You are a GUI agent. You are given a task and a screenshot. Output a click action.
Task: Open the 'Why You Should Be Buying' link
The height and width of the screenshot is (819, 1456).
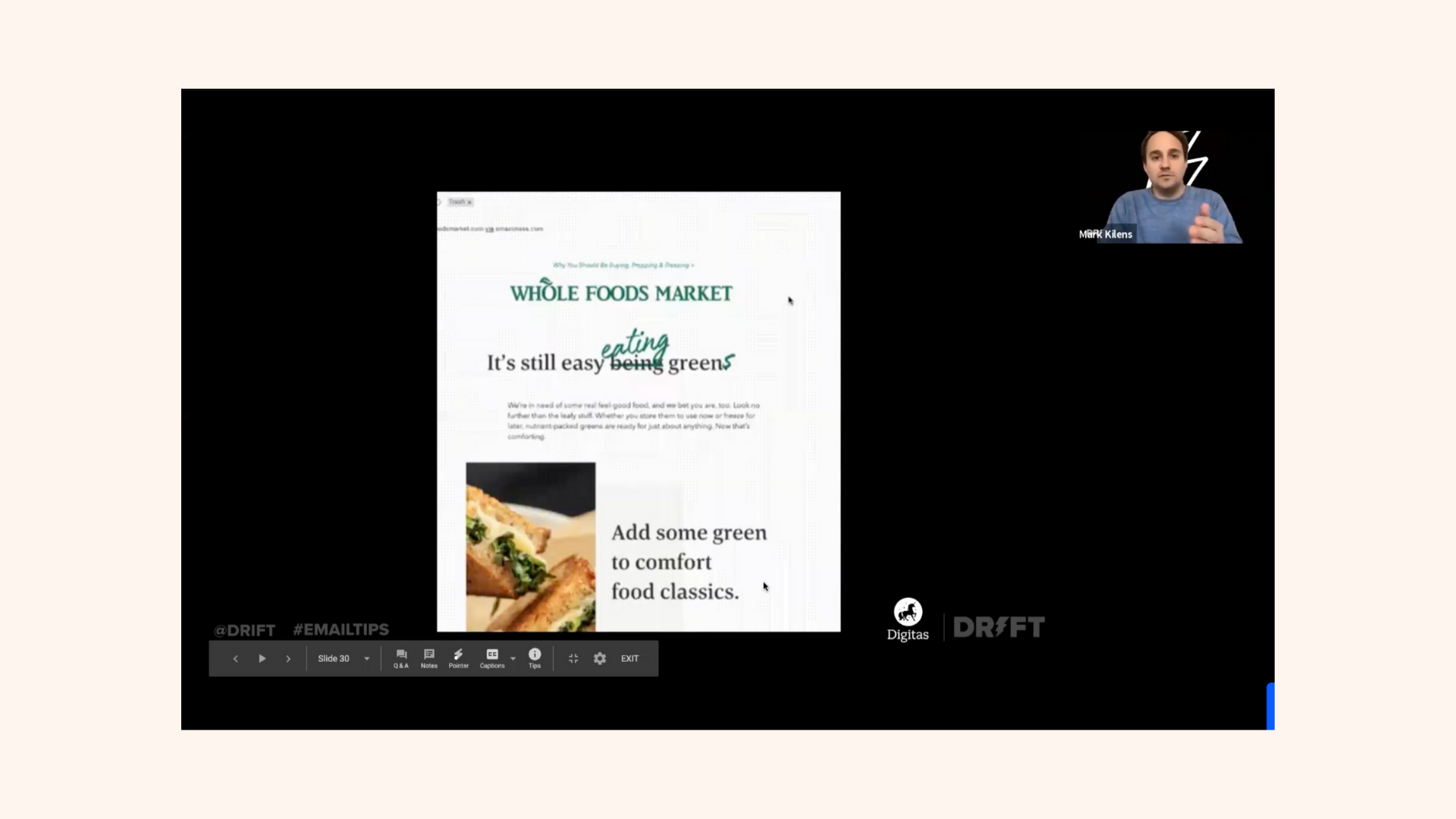(x=623, y=265)
